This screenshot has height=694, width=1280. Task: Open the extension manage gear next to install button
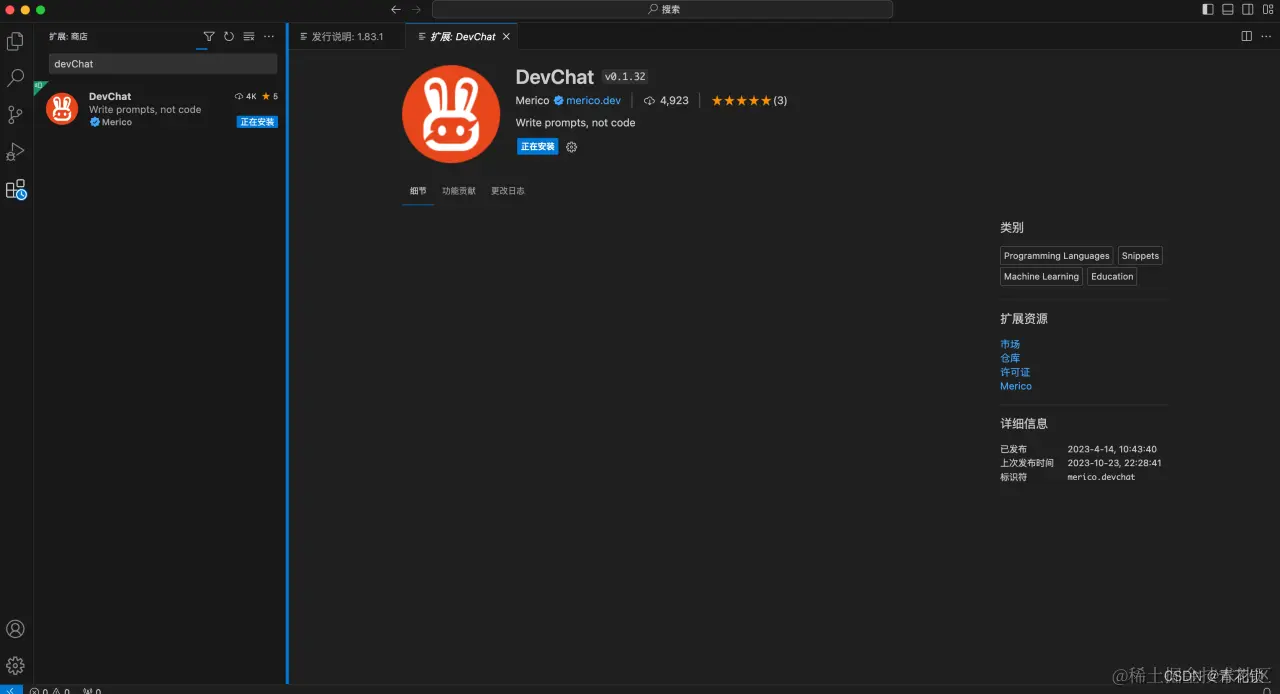click(572, 147)
